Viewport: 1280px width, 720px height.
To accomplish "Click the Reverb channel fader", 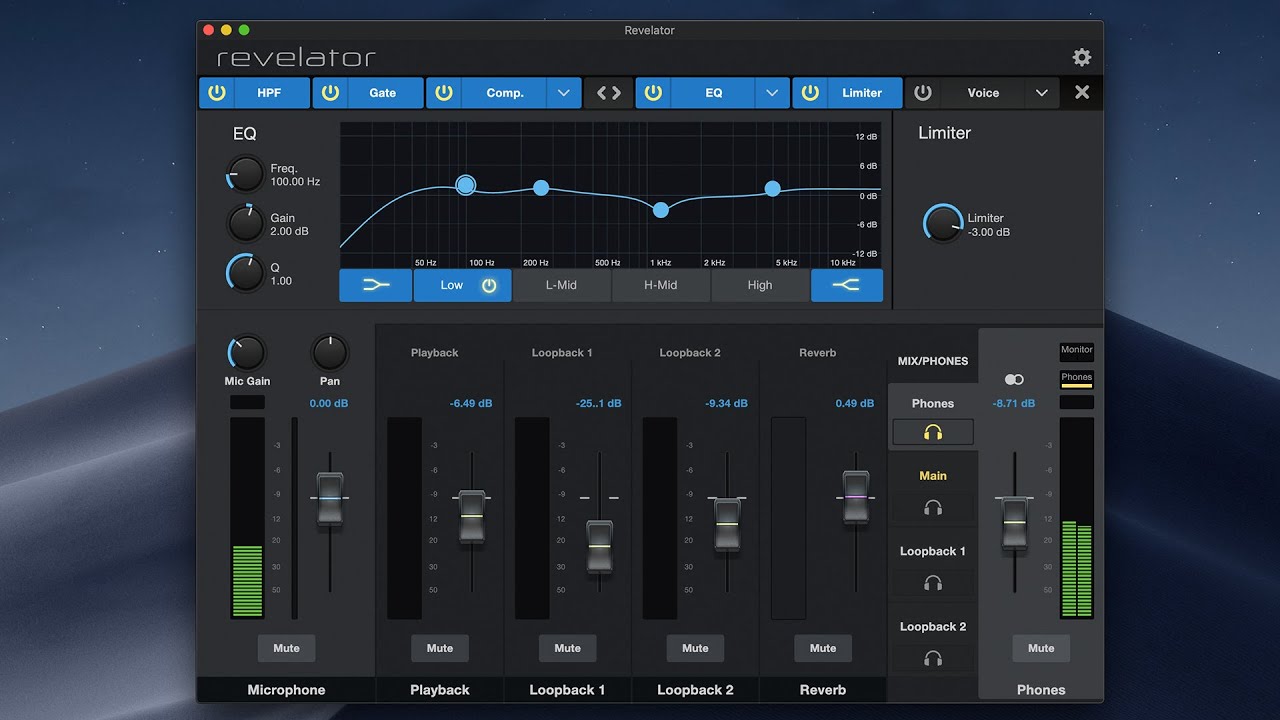I will pos(855,497).
